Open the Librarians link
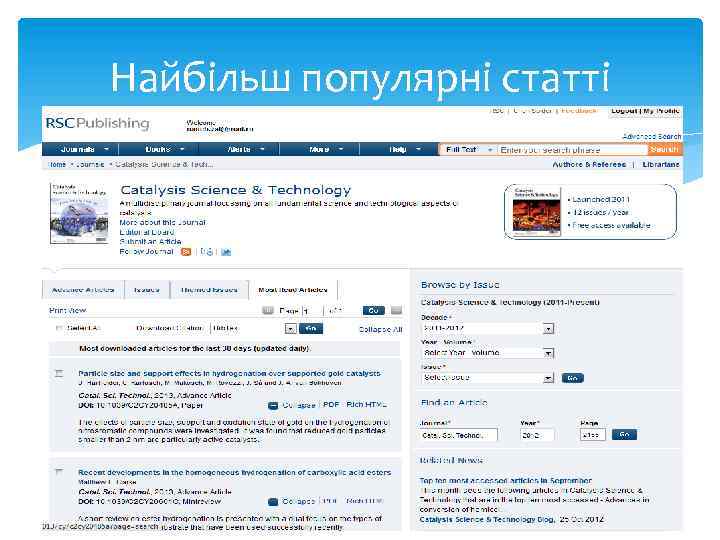Image resolution: width=720 pixels, height=540 pixels. 661,164
